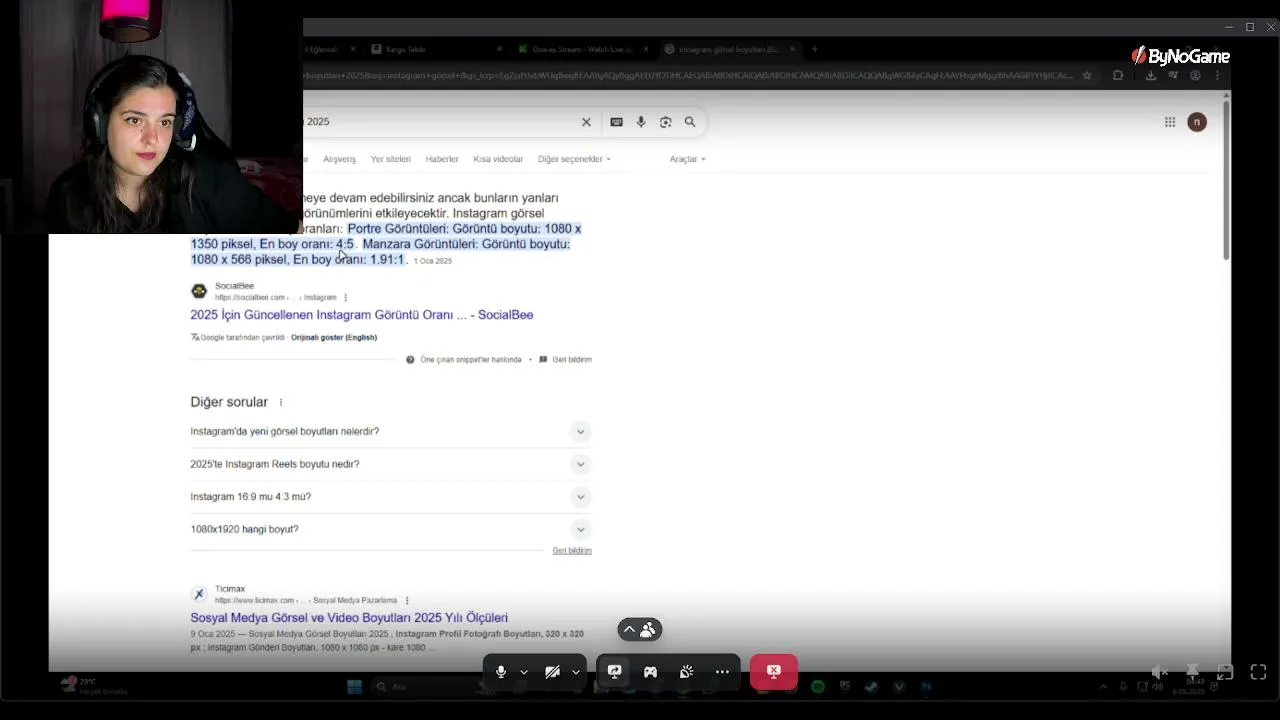This screenshot has width=1280, height=720.
Task: Open the Diğer seçenekler dropdown
Action: (574, 159)
